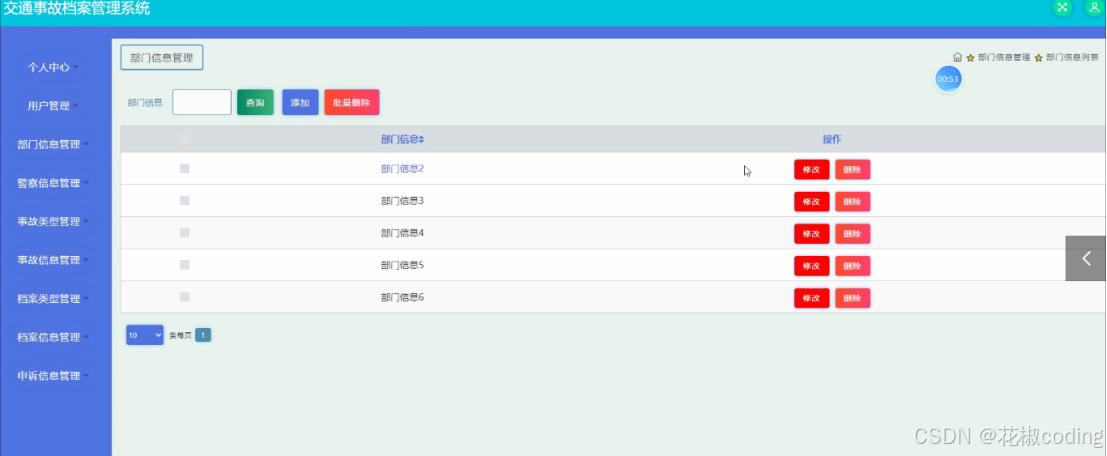Image resolution: width=1107 pixels, height=456 pixels.
Task: Click 删除 for 部门信息6
Action: tap(853, 298)
